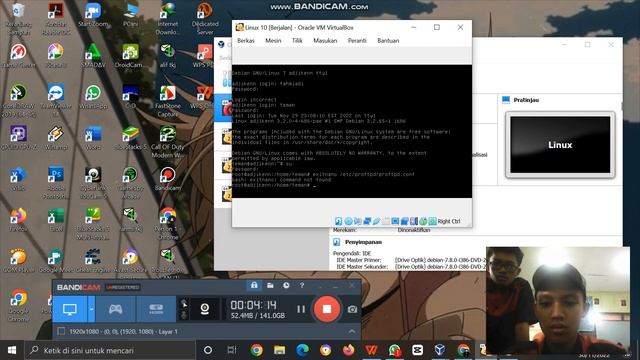Select Bandicam HDMI device recording mode
Image resolution: width=640 pixels, height=360 pixels.
(156, 309)
